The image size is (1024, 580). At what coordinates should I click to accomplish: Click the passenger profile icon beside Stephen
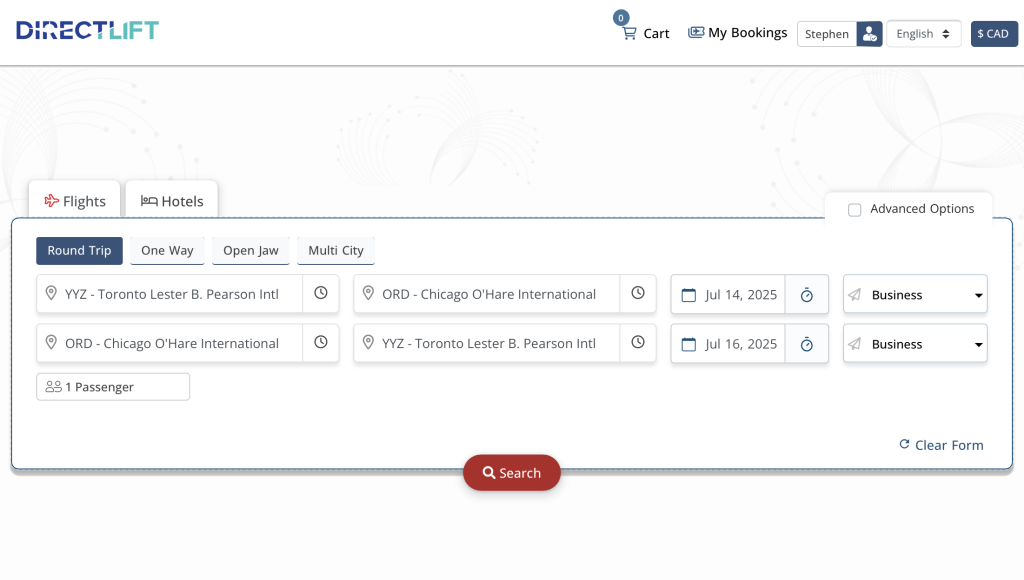click(x=869, y=33)
